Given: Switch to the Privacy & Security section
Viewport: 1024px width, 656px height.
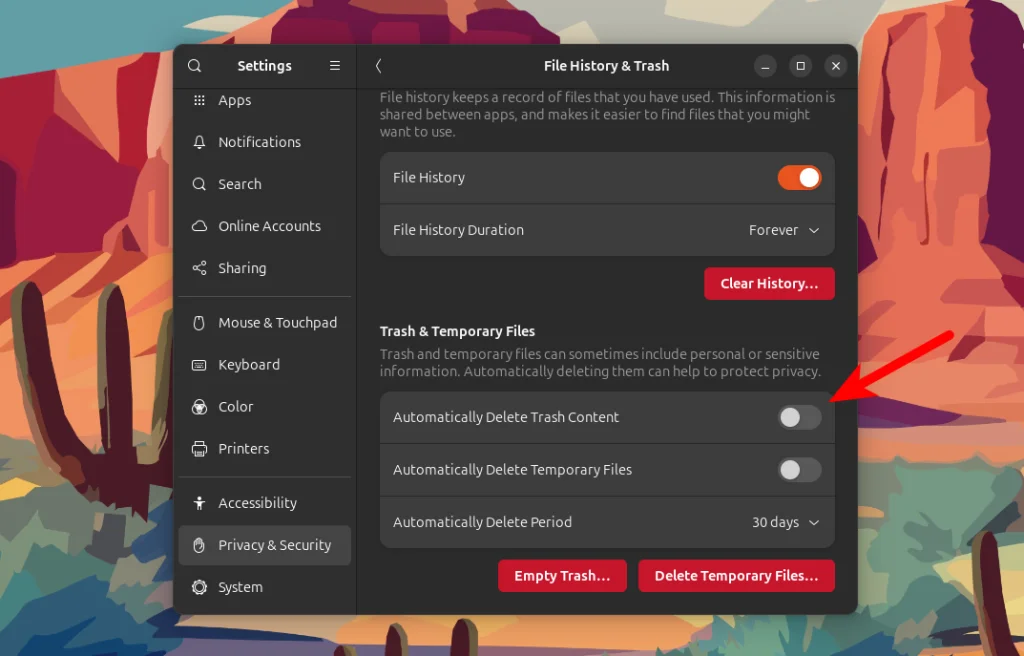Looking at the screenshot, I should tap(264, 545).
